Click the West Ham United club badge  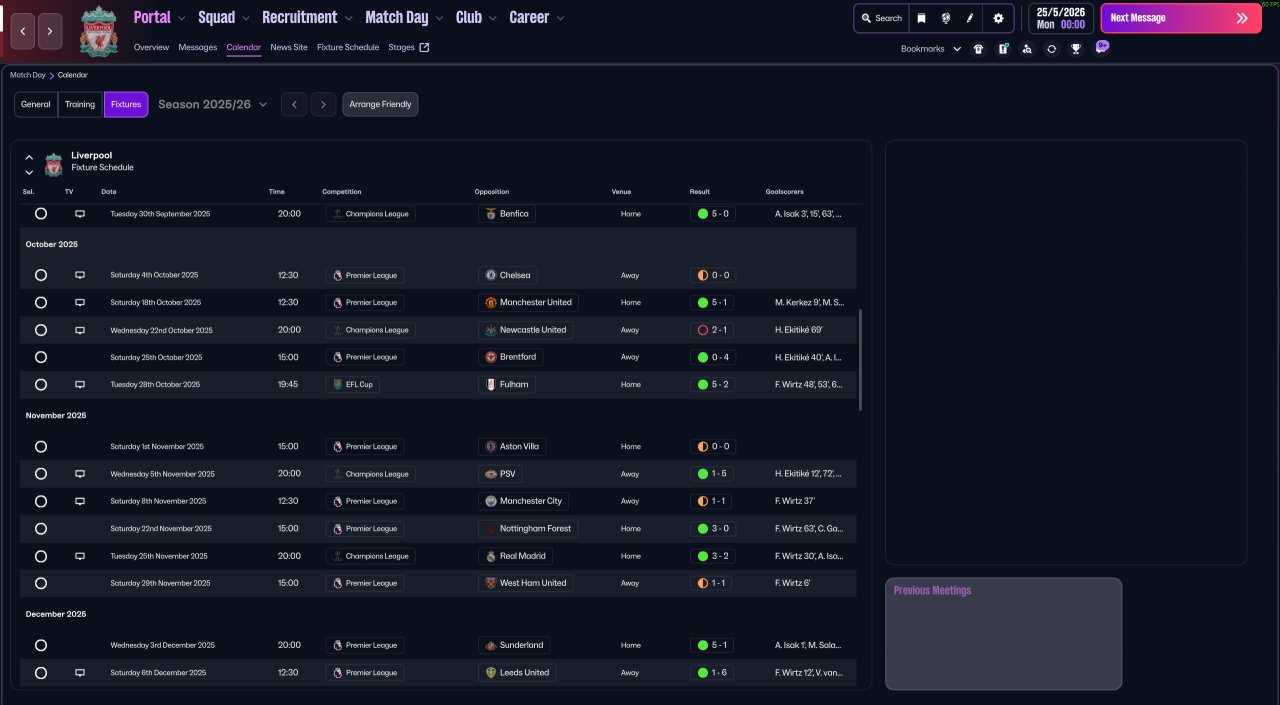point(490,583)
